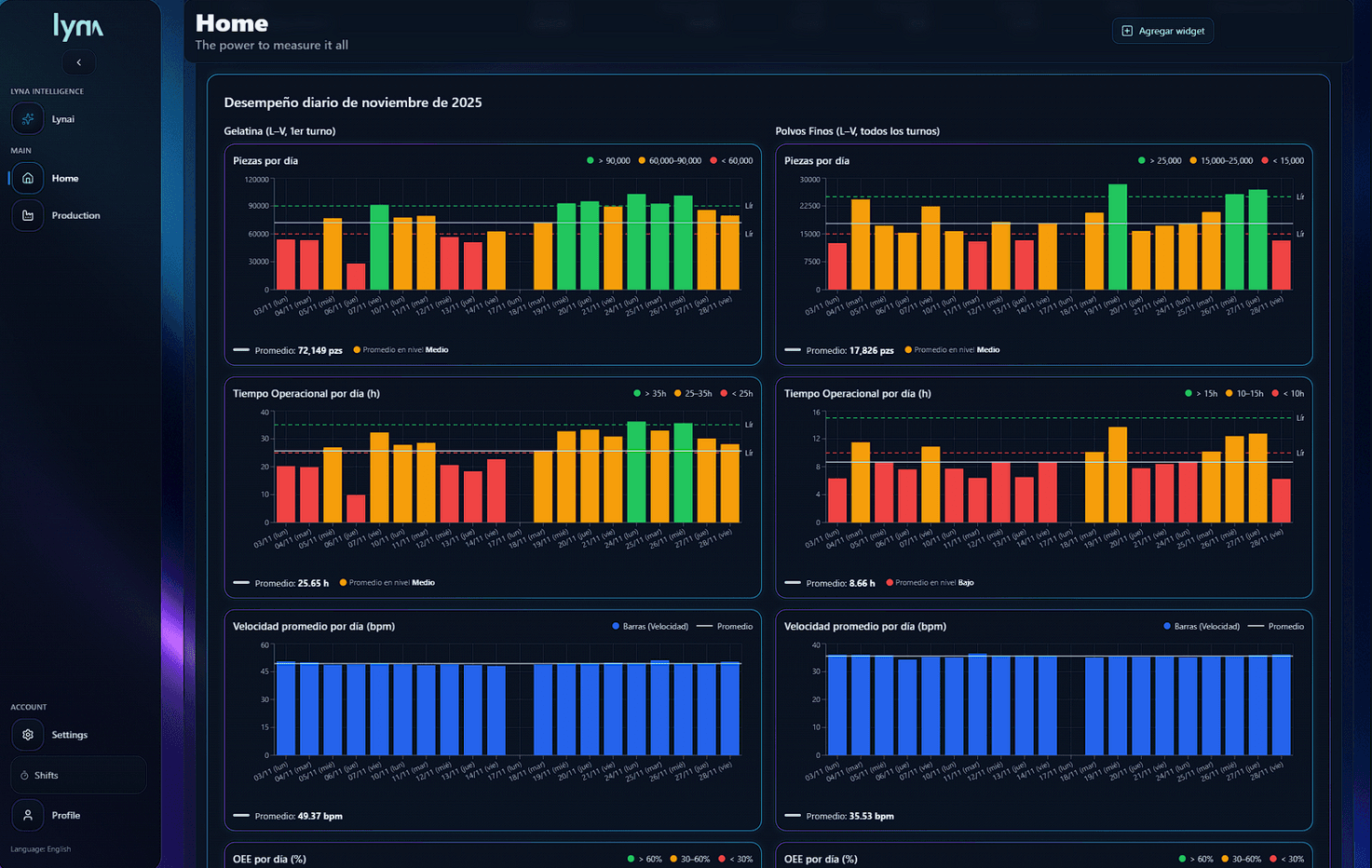Image resolution: width=1372 pixels, height=868 pixels.
Task: Collapse the sidebar with the chevron button
Action: [79, 62]
